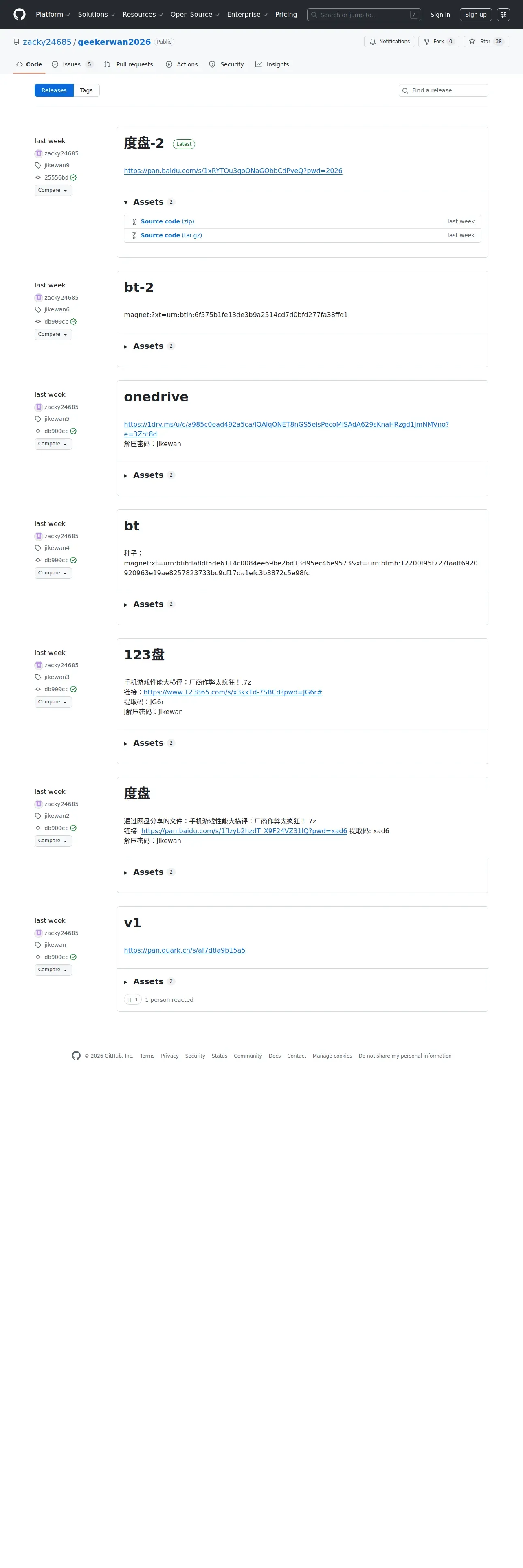Open Compare dropdown for bt-2 release
The width and height of the screenshot is (523, 1568).
pos(53,335)
